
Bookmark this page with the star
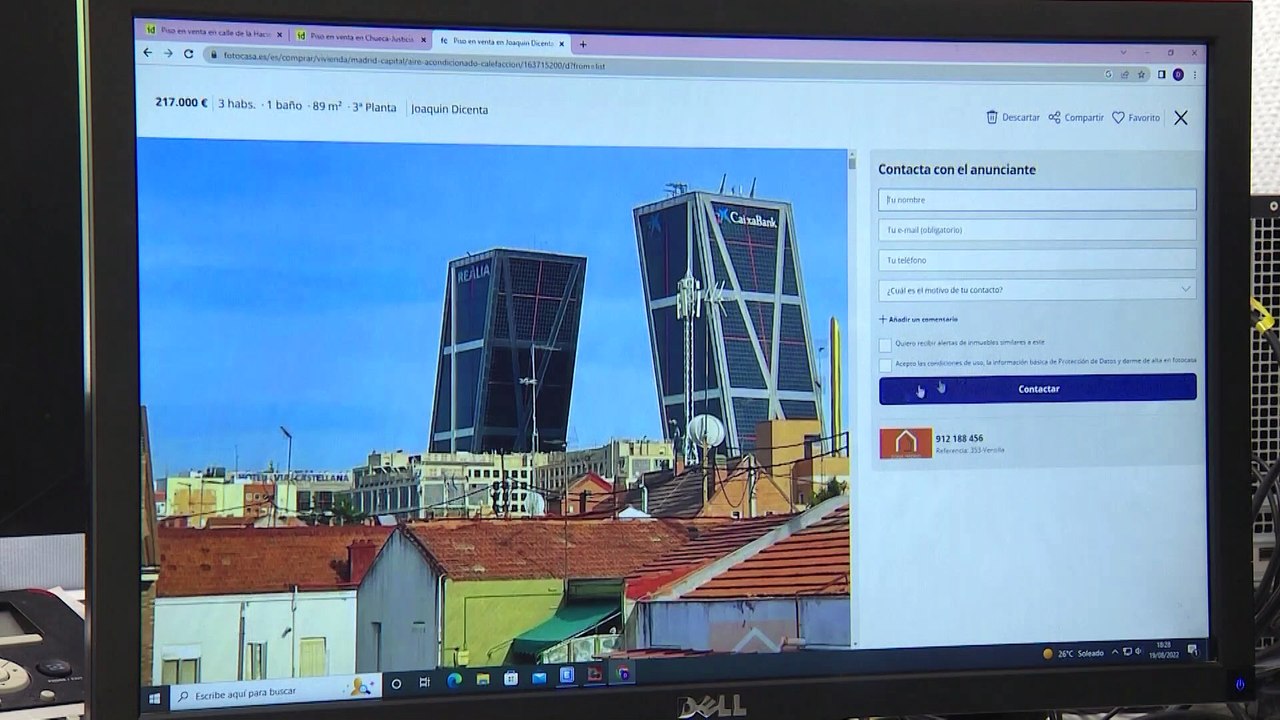[x=1141, y=74]
